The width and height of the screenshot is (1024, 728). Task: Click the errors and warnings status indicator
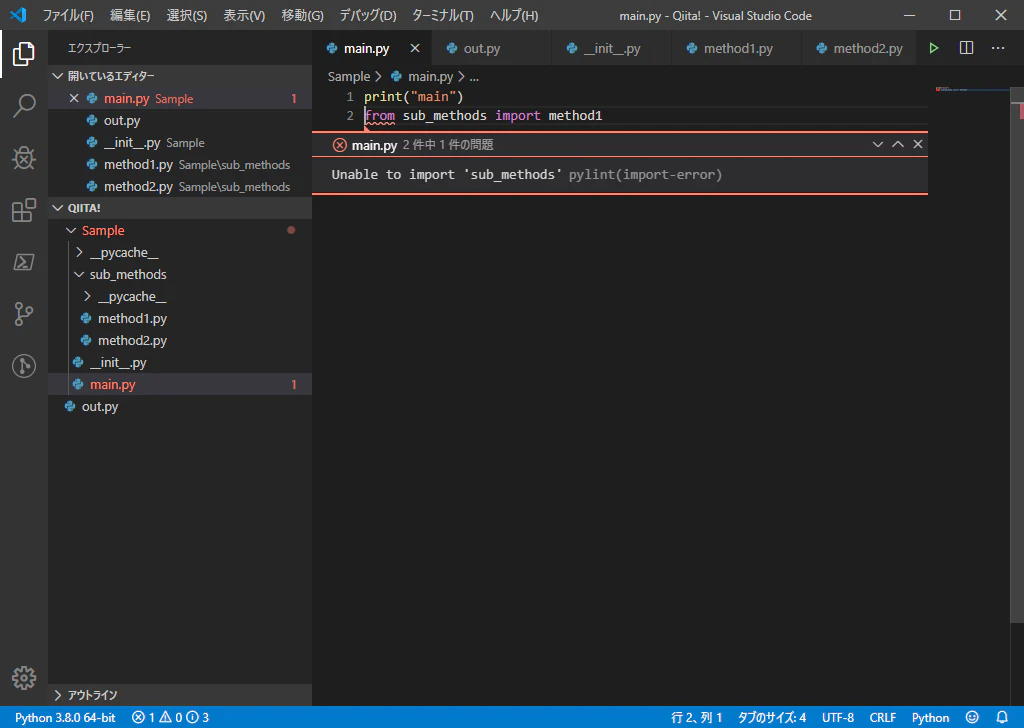point(170,717)
